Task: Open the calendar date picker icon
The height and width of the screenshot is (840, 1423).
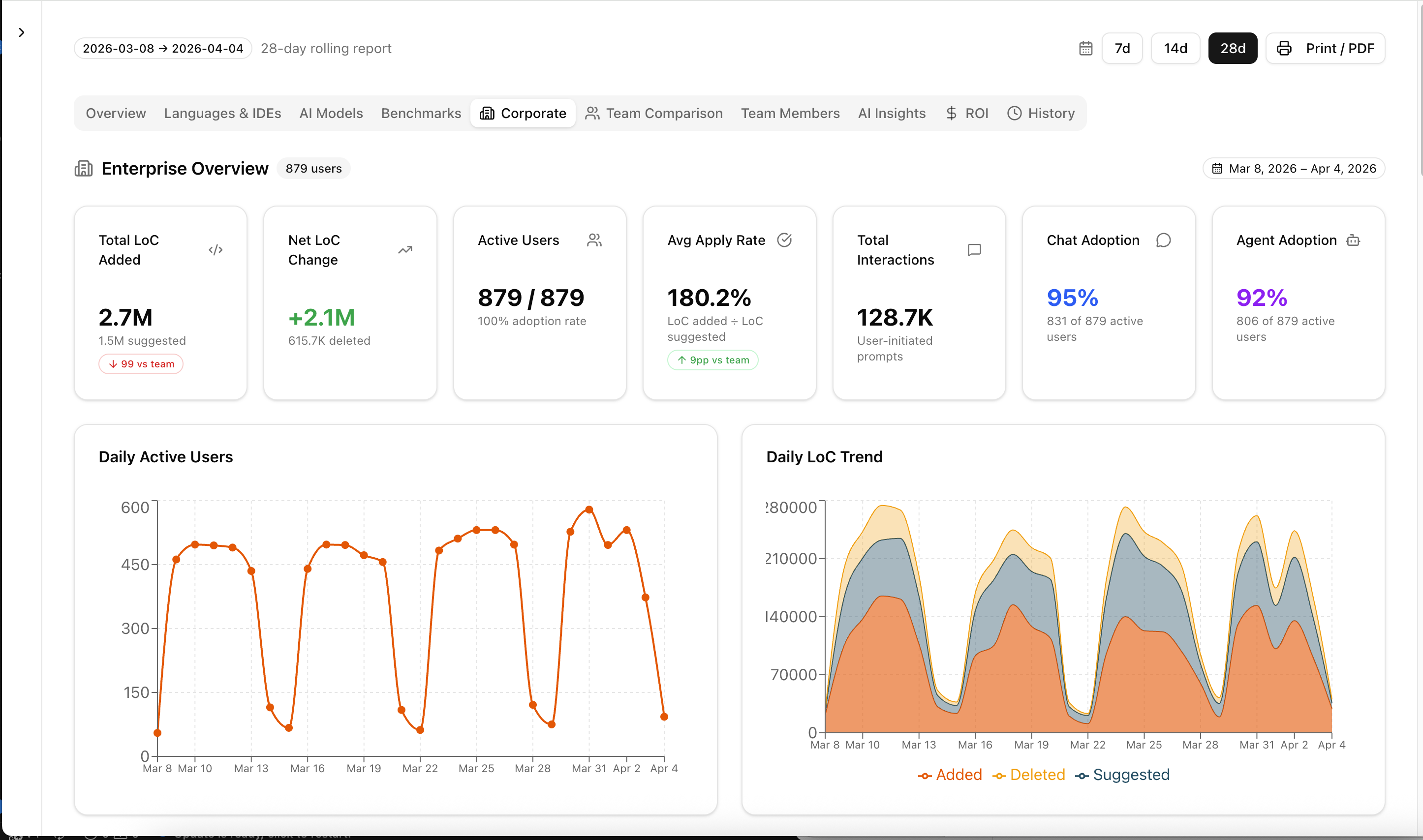Action: coord(1085,48)
